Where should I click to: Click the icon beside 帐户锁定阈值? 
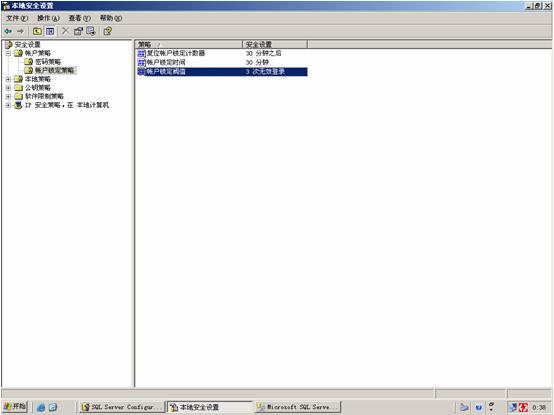pyautogui.click(x=141, y=72)
